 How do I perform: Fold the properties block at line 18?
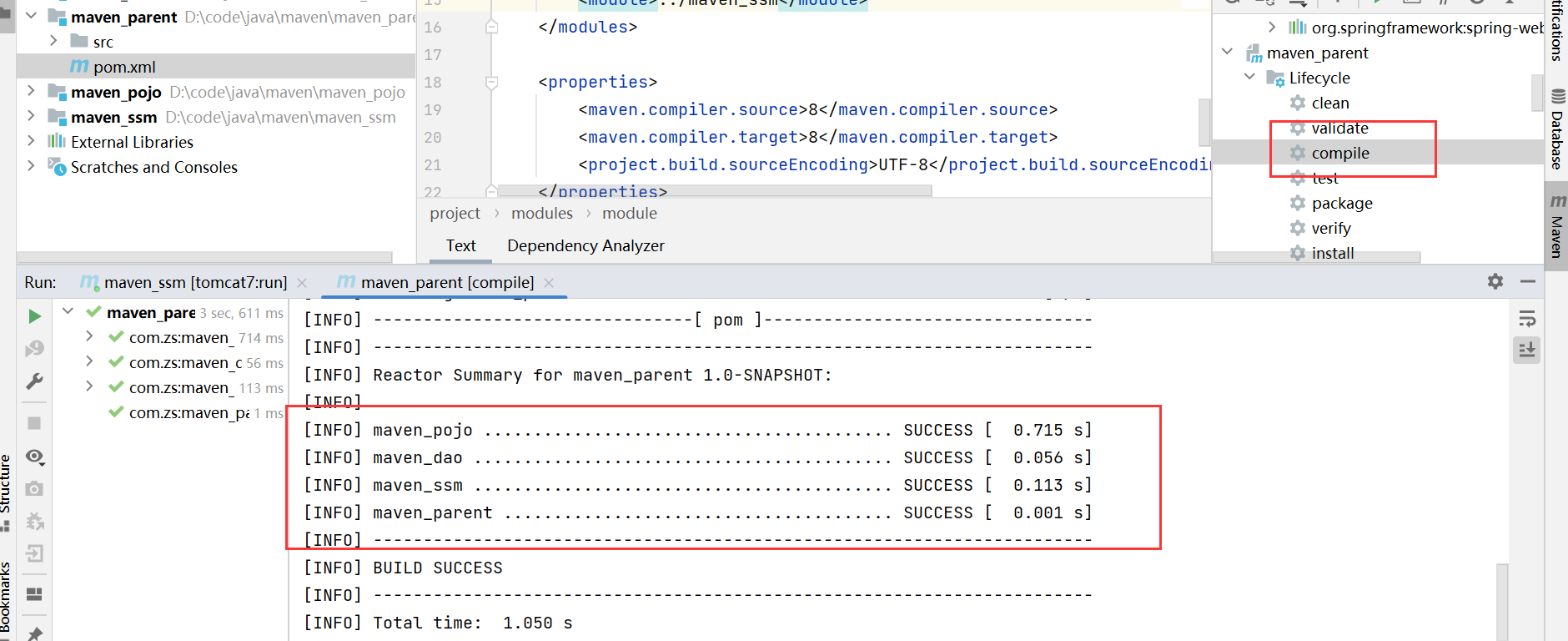(492, 83)
